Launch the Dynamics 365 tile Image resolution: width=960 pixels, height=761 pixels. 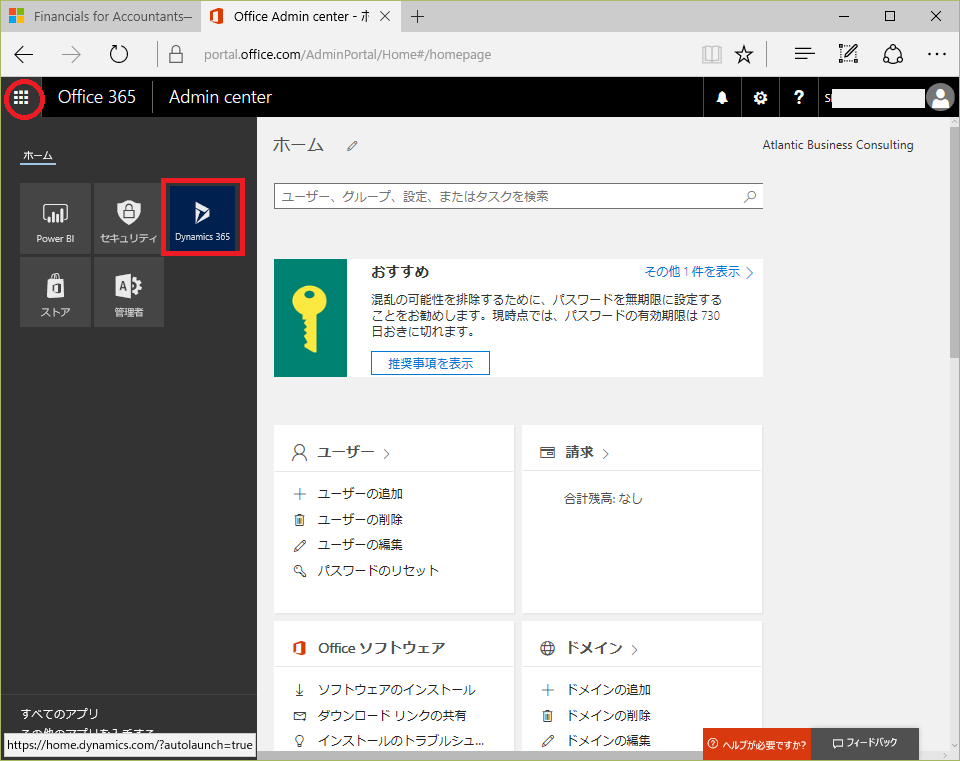(203, 217)
